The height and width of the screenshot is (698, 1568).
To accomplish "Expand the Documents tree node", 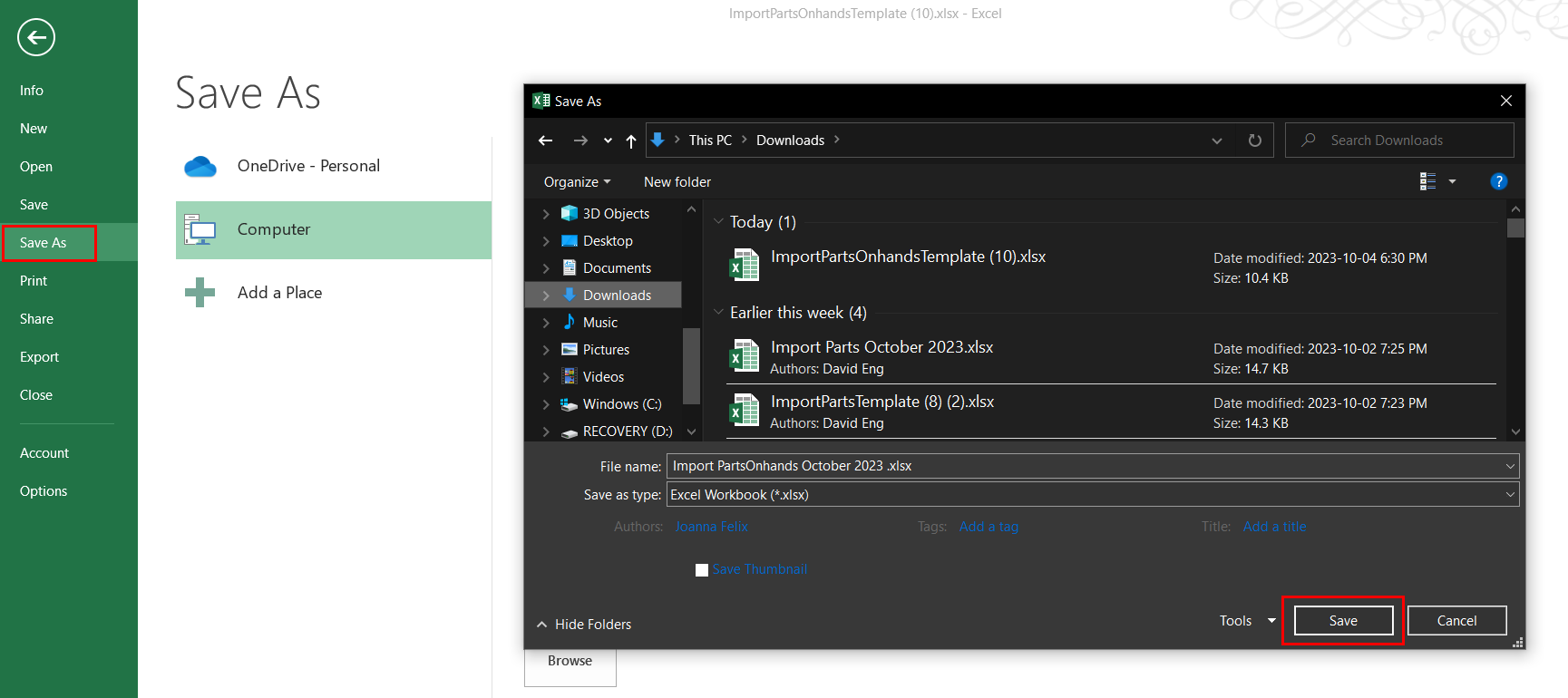I will tap(546, 268).
